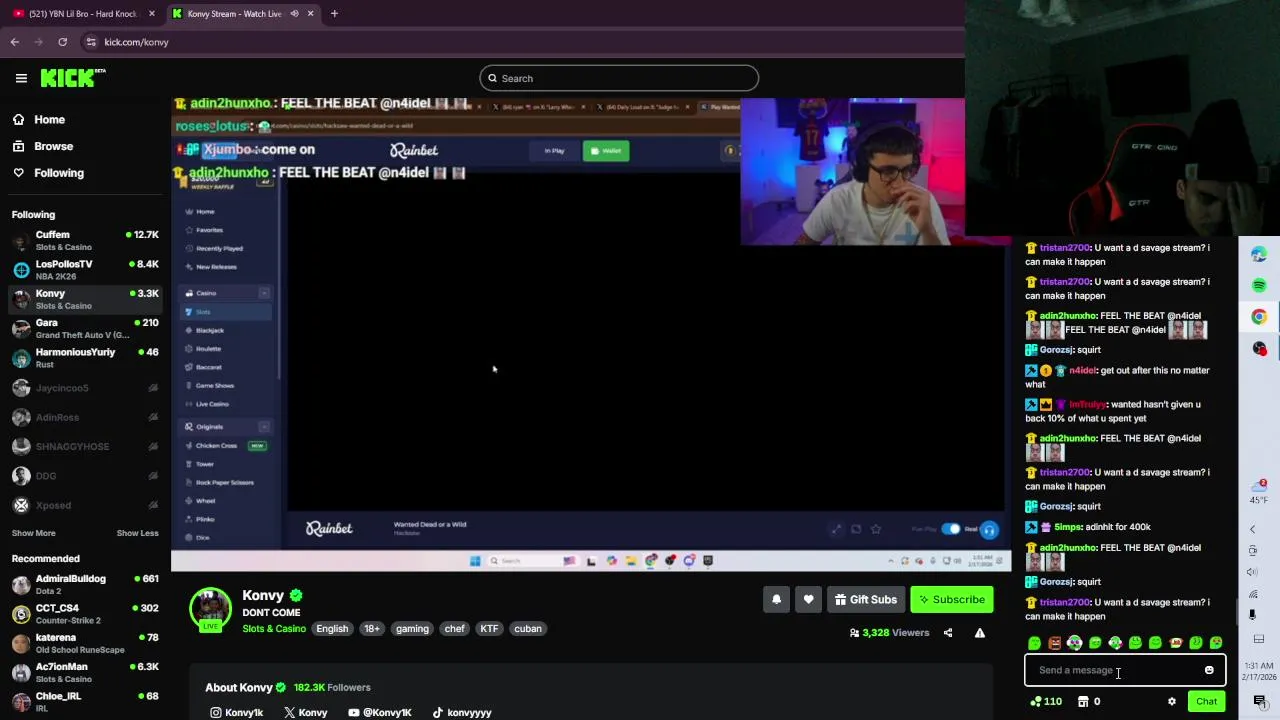Click the share icon beside viewer count

coord(948,633)
